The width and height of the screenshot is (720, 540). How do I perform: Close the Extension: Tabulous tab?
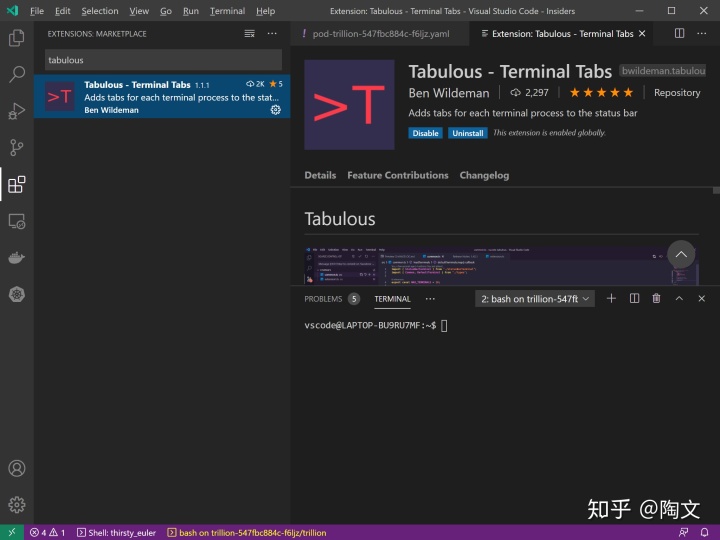pyautogui.click(x=642, y=34)
